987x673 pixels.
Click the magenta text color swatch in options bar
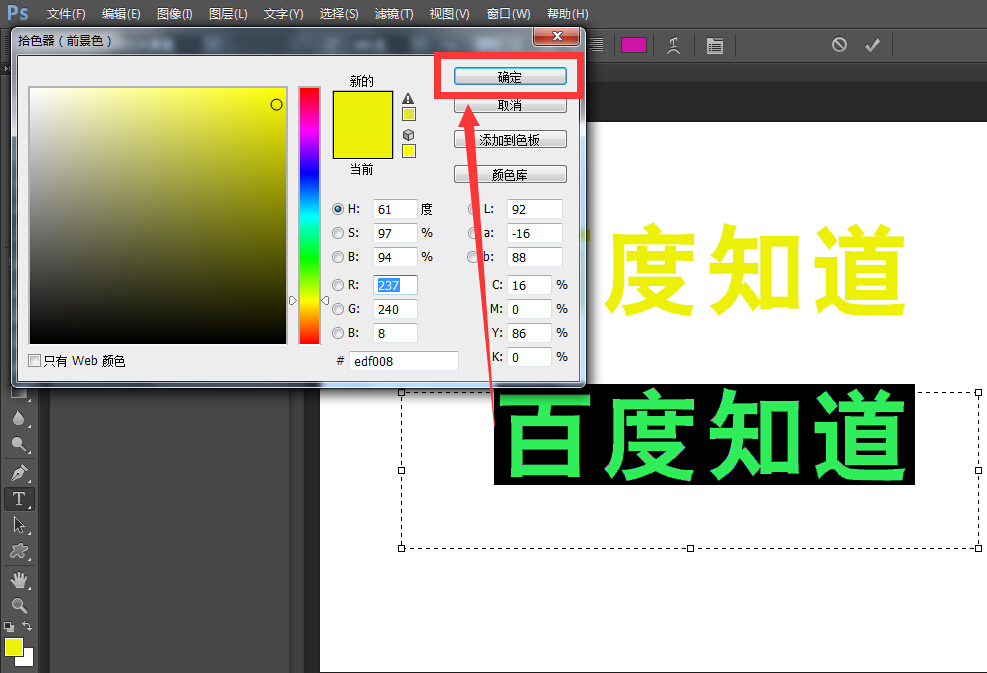pyautogui.click(x=634, y=45)
